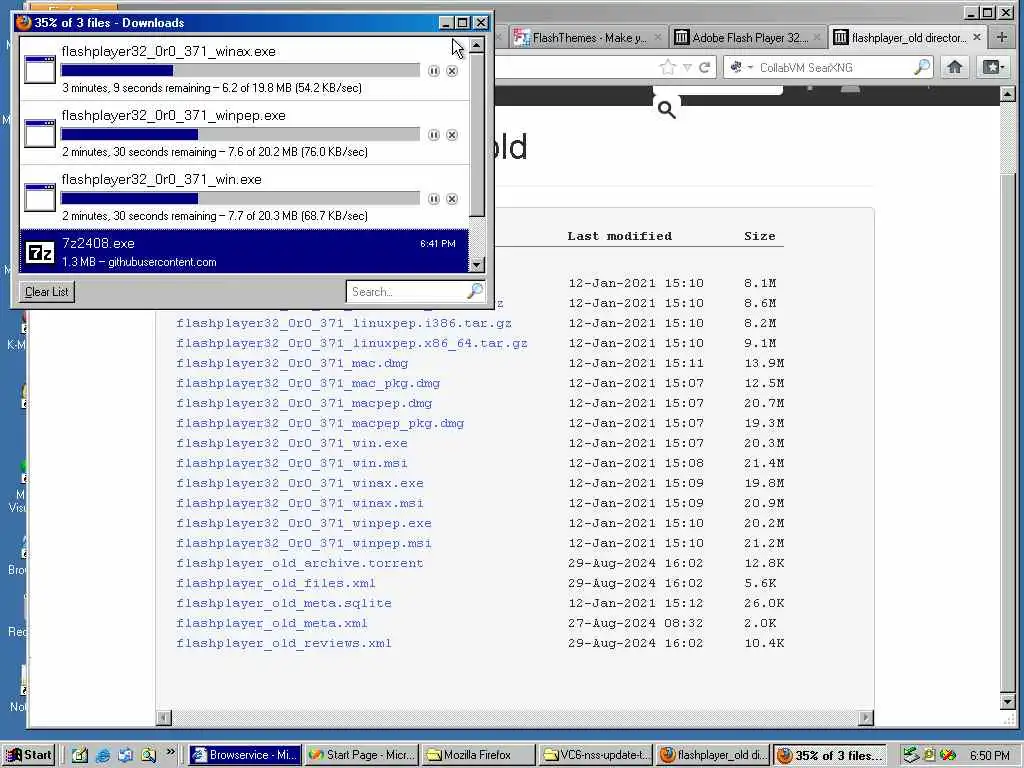Pause the flashplayer32_0r0_371_winax.exe download

pyautogui.click(x=434, y=71)
